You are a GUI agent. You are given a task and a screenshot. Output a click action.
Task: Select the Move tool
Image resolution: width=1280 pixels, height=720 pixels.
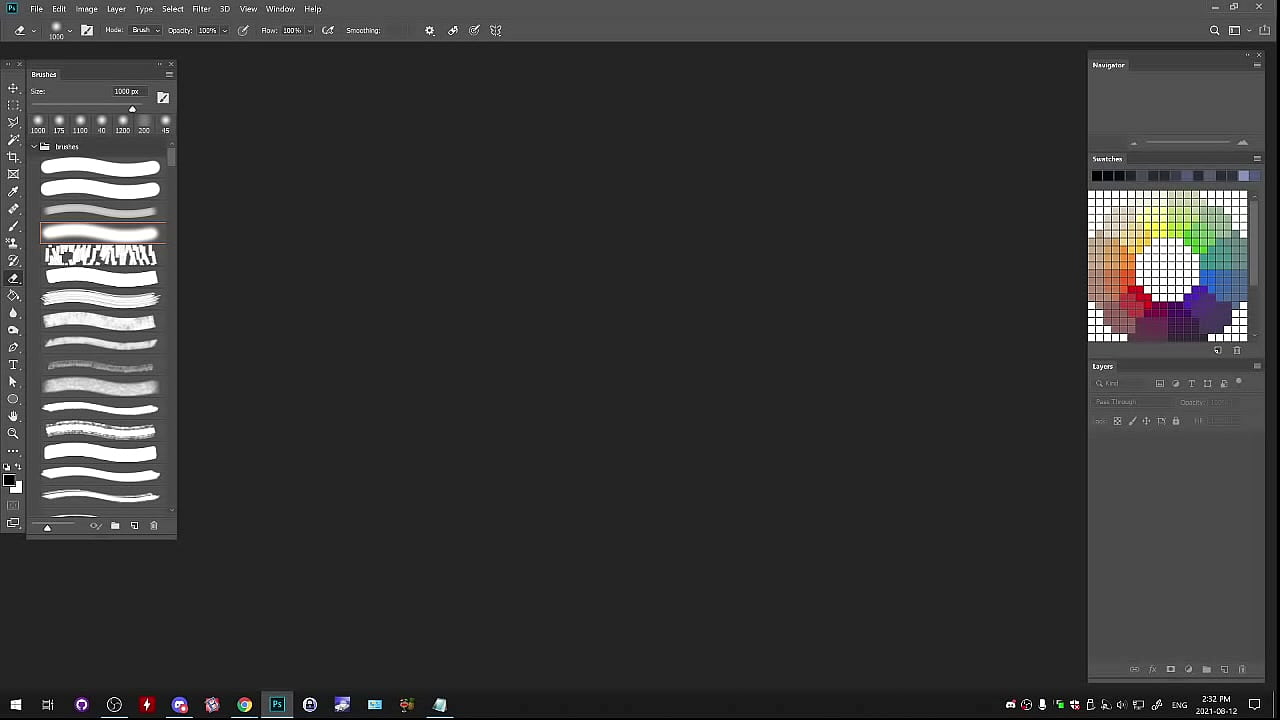(13, 88)
